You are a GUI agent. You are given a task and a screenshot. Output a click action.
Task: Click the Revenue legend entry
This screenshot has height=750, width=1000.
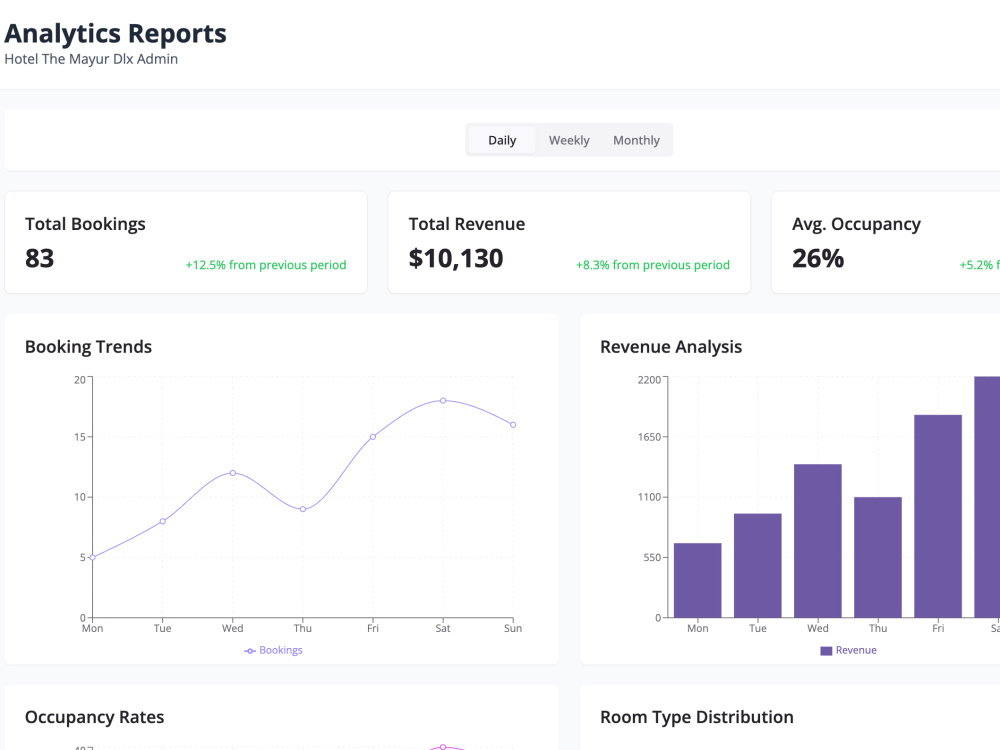(848, 650)
